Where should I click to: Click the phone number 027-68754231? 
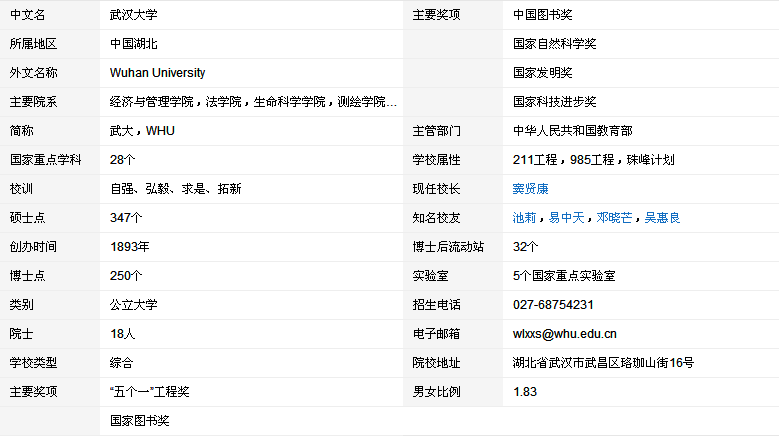(x=553, y=304)
